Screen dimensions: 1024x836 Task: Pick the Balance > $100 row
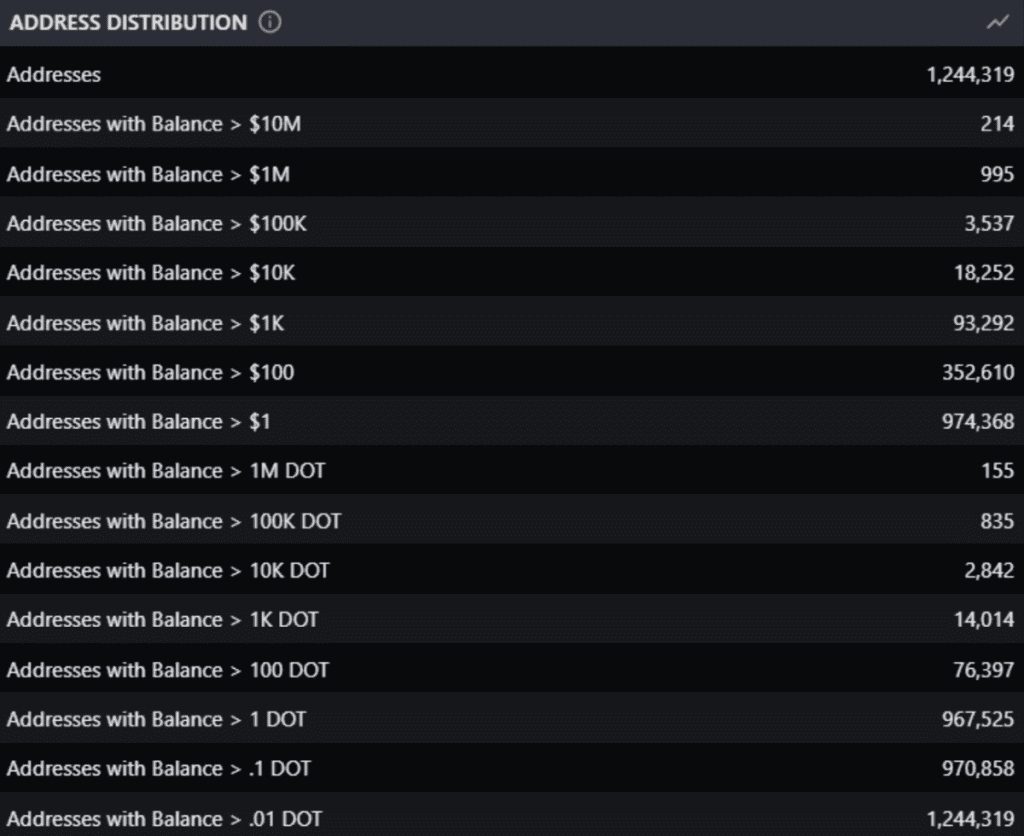512,372
